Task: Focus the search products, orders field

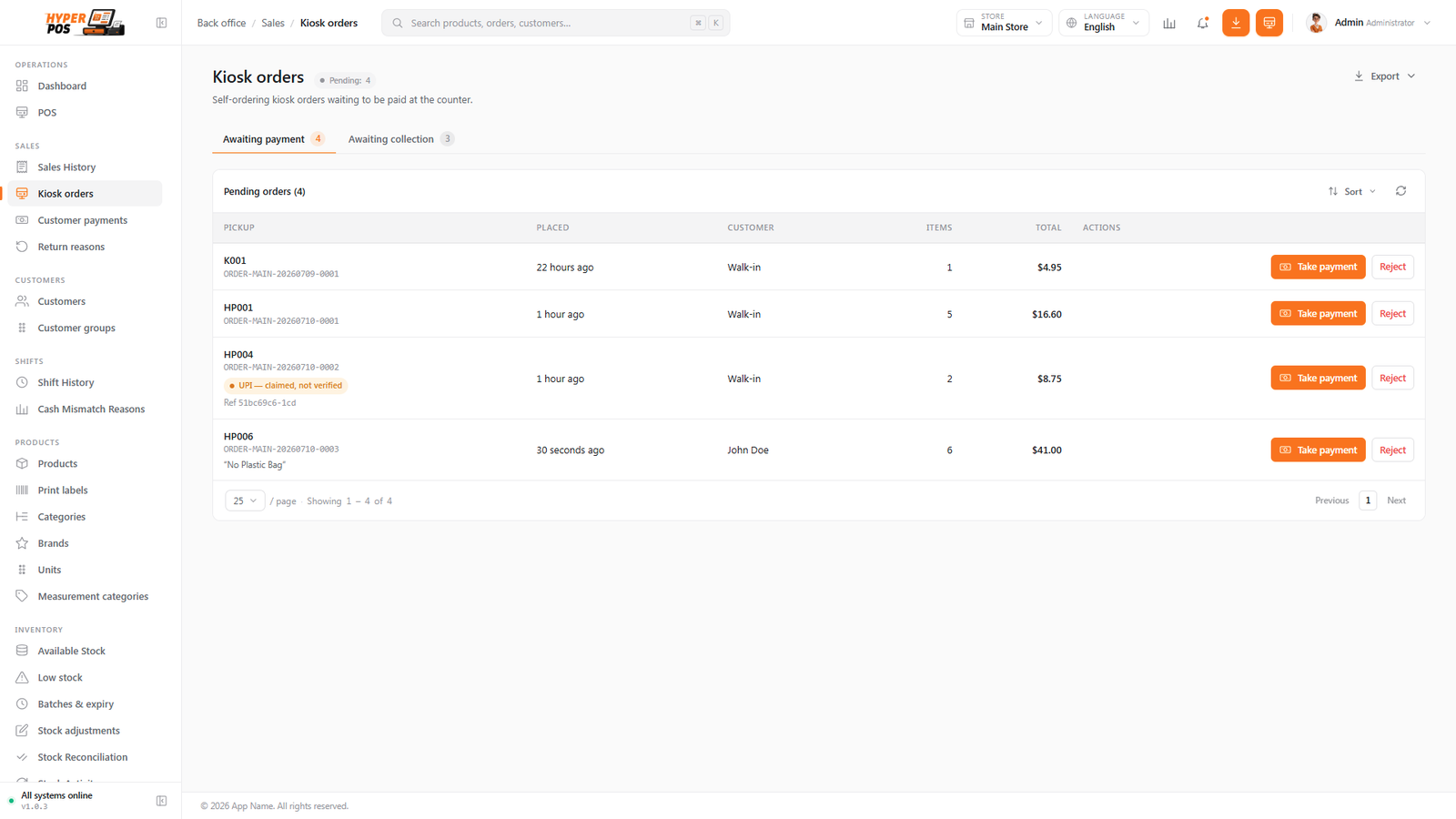Action: pos(555,23)
